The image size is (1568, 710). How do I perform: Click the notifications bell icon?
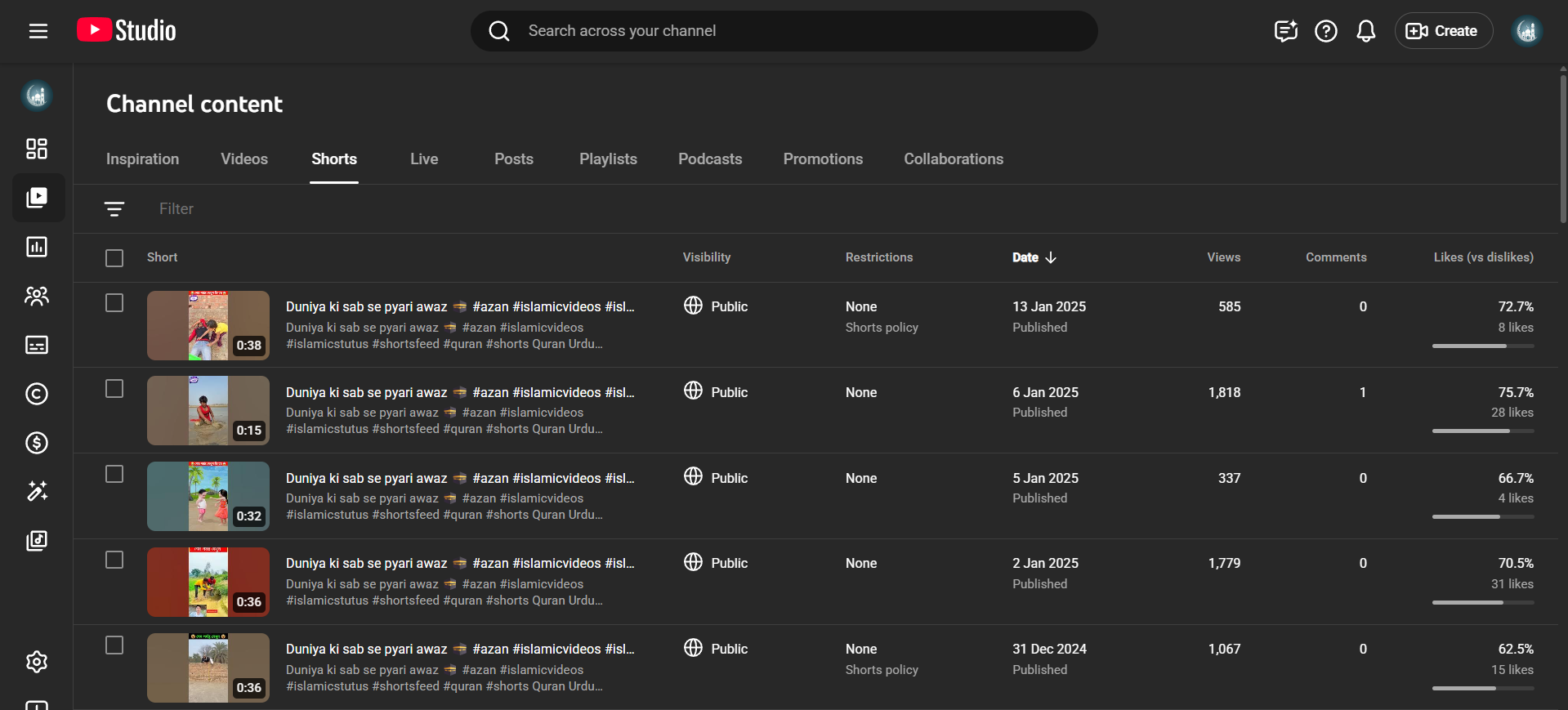[x=1365, y=31]
